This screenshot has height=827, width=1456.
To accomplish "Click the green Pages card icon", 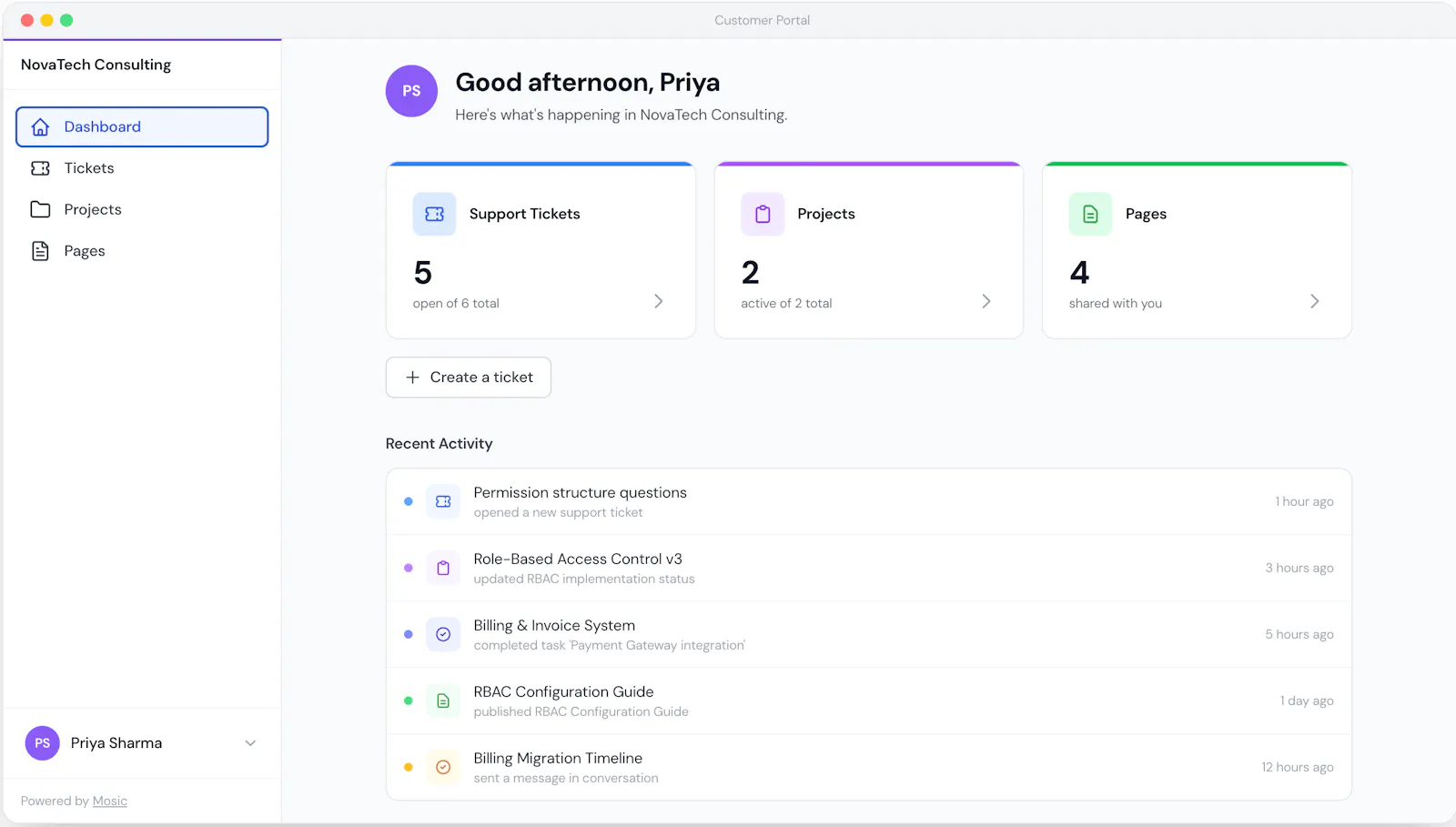I will pyautogui.click(x=1090, y=214).
